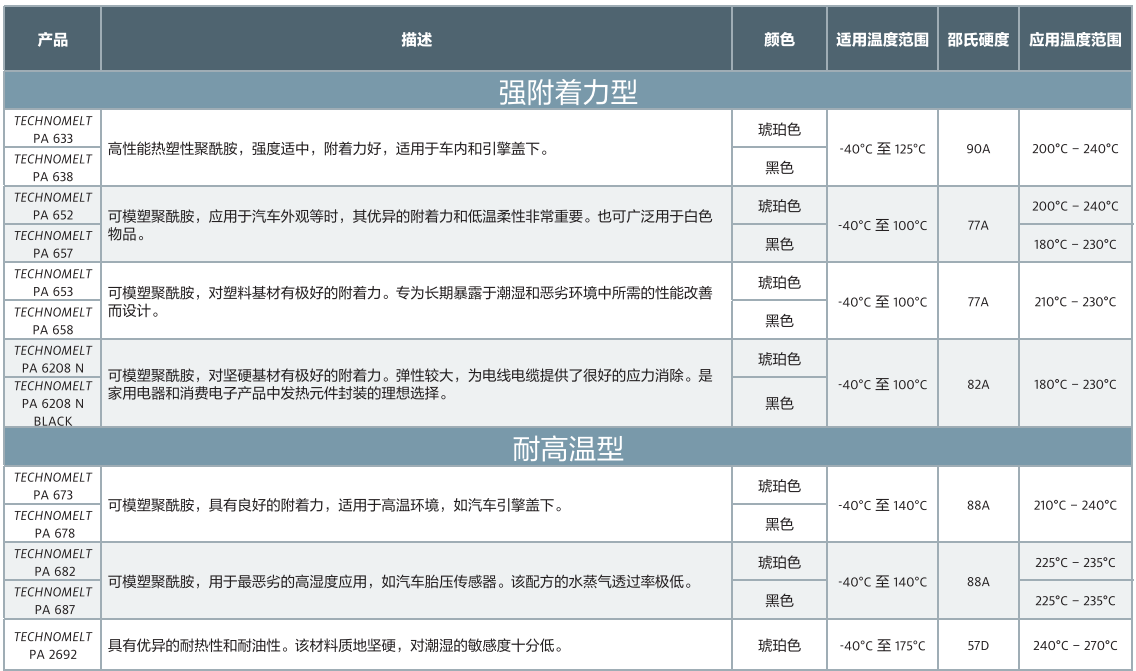Select 200°C – 240°C cell for PA 633
The image size is (1136, 671).
coord(1075,149)
